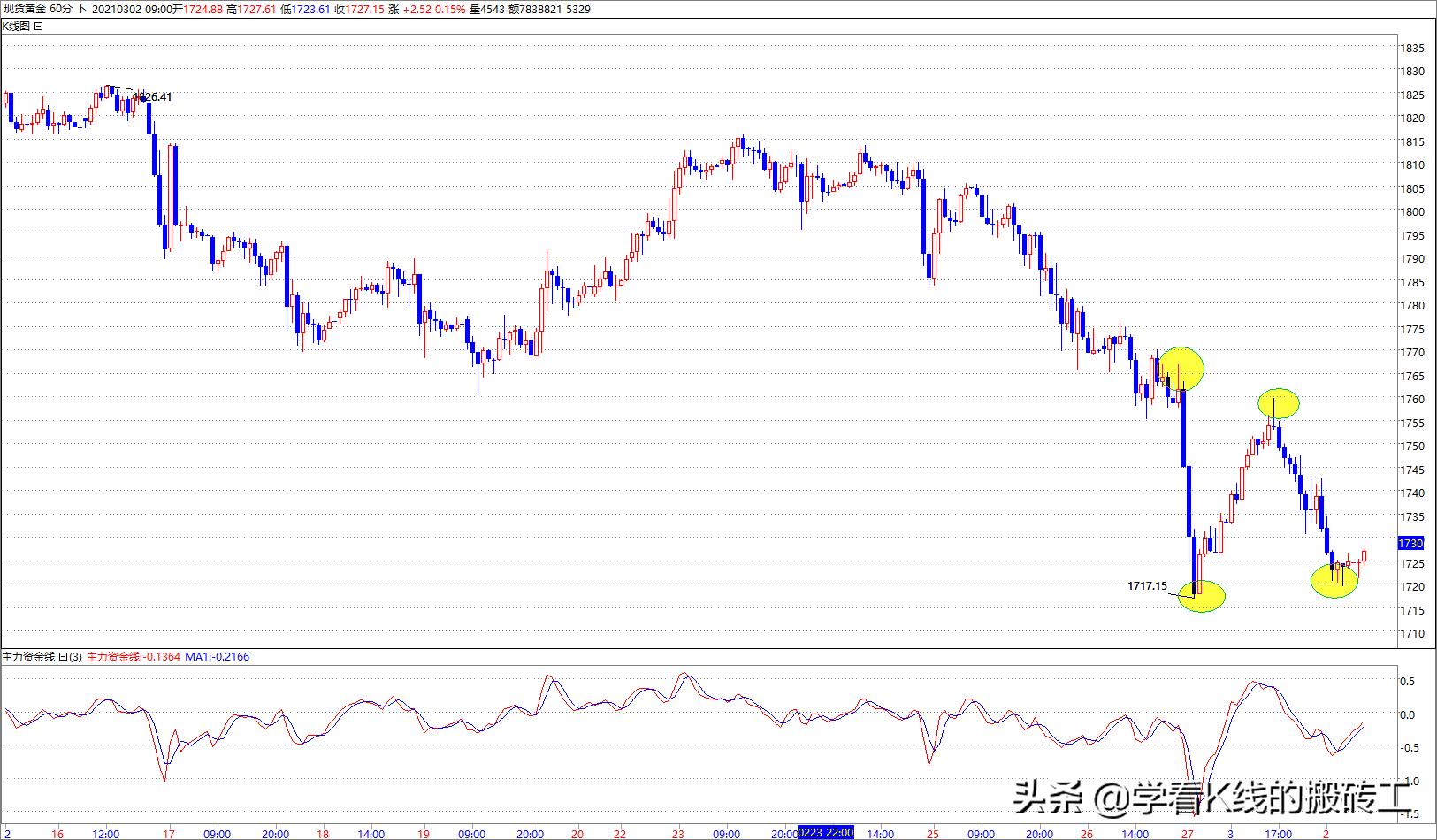Click the 1835 price axis label
The width and height of the screenshot is (1437, 840).
[x=1411, y=49]
